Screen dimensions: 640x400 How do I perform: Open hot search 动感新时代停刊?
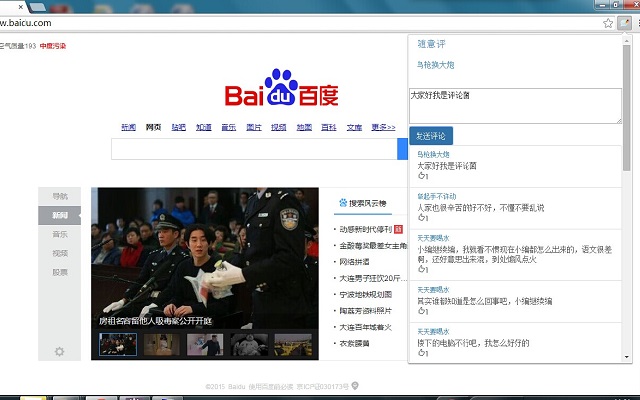[x=366, y=229]
